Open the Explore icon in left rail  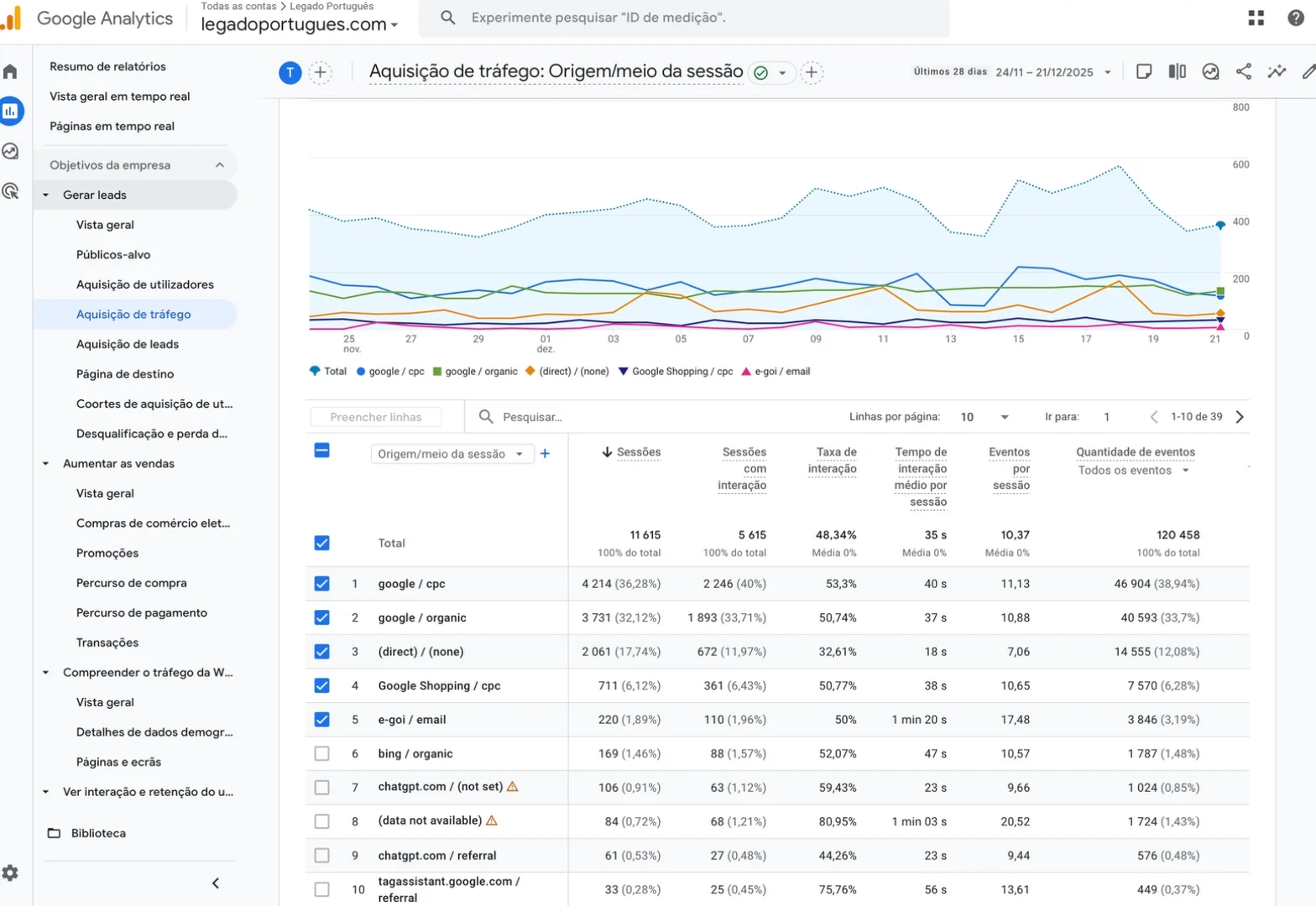(x=10, y=151)
